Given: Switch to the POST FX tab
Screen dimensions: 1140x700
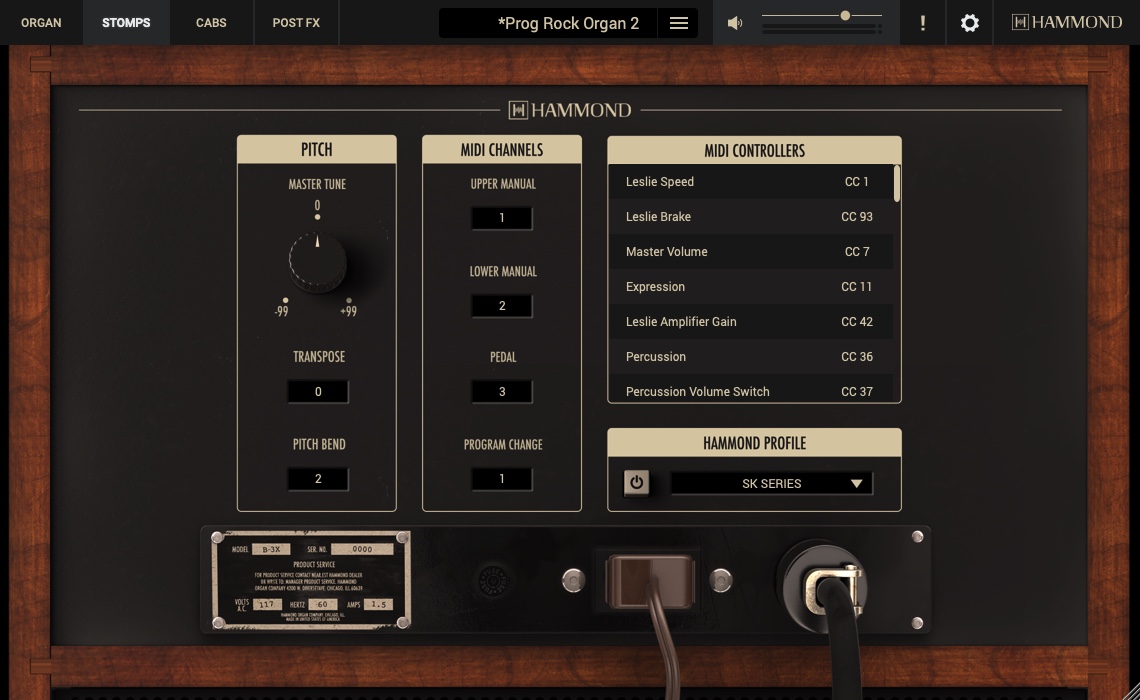Looking at the screenshot, I should click(296, 23).
